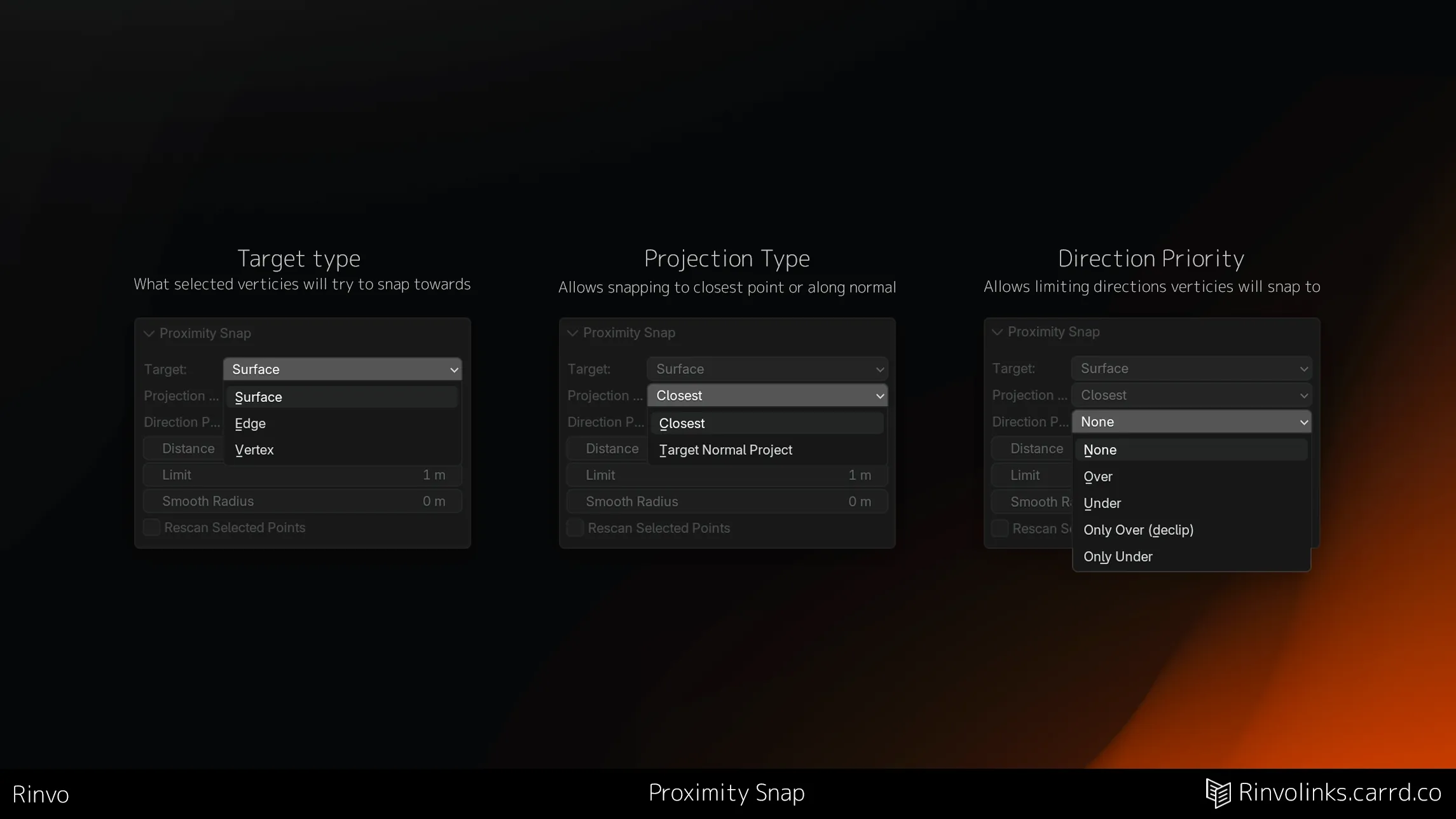Choose Vertex option in Target list
The width and height of the screenshot is (1456, 819).
click(x=342, y=450)
